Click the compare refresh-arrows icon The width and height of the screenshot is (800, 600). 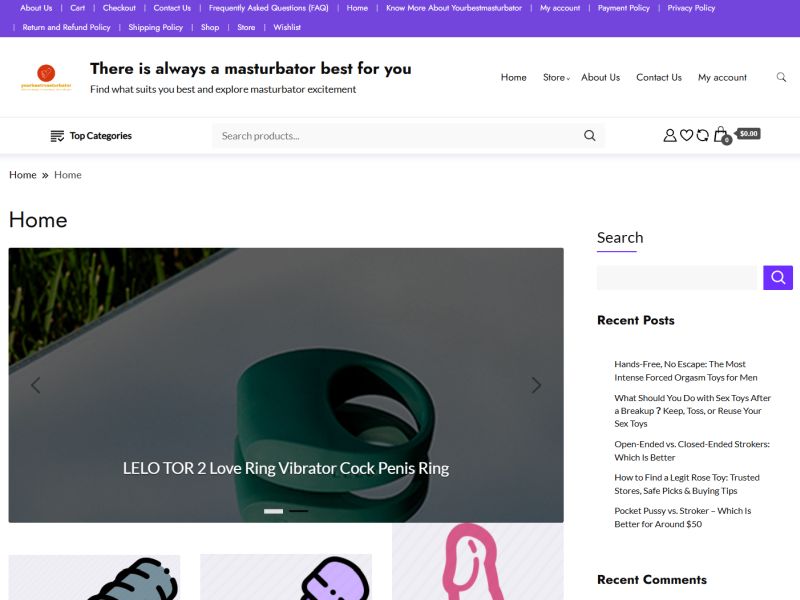click(703, 135)
